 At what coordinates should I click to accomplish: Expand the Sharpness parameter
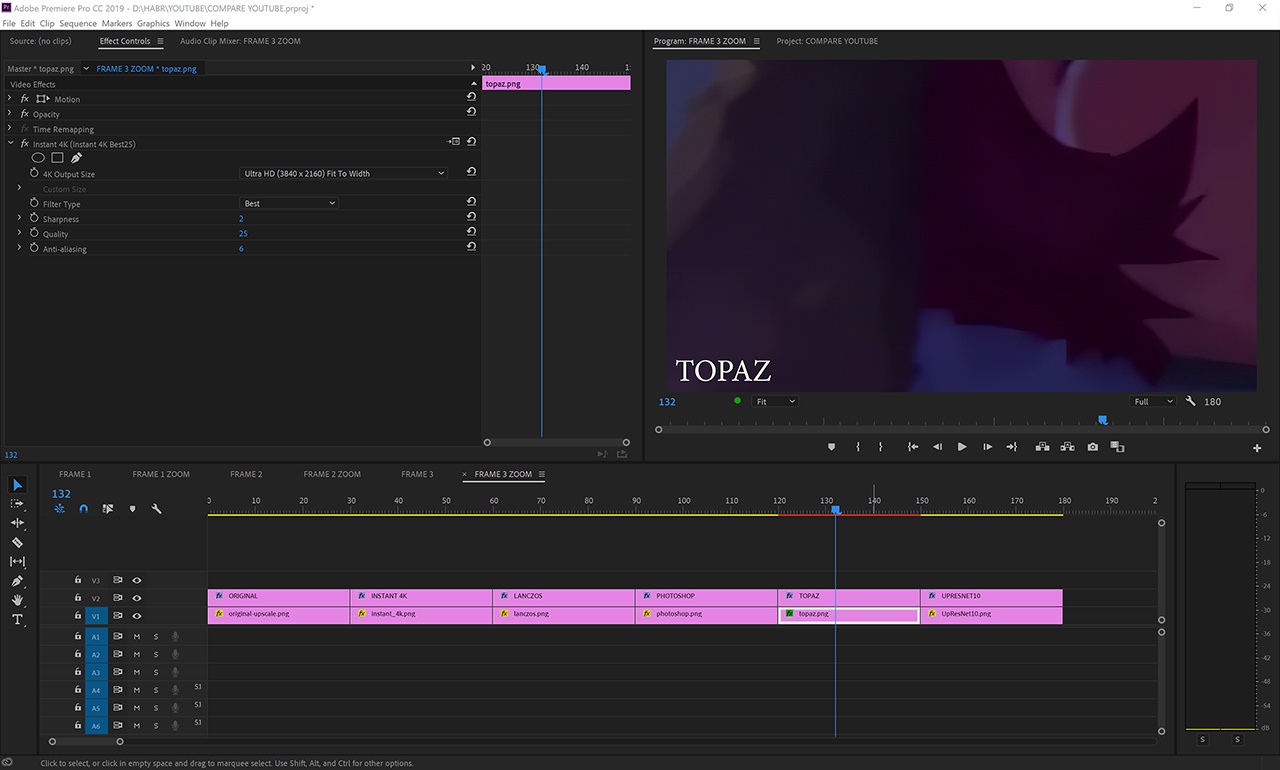(19, 218)
